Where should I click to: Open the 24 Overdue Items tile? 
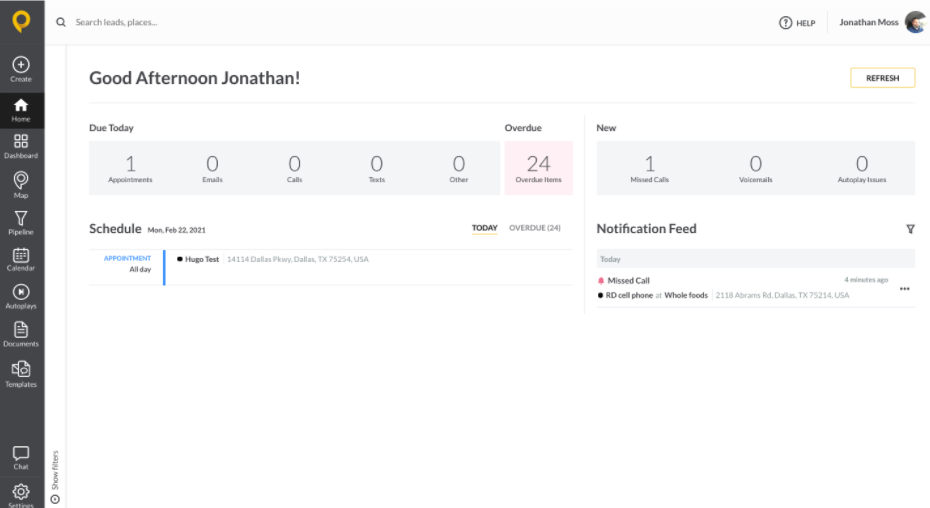click(539, 168)
